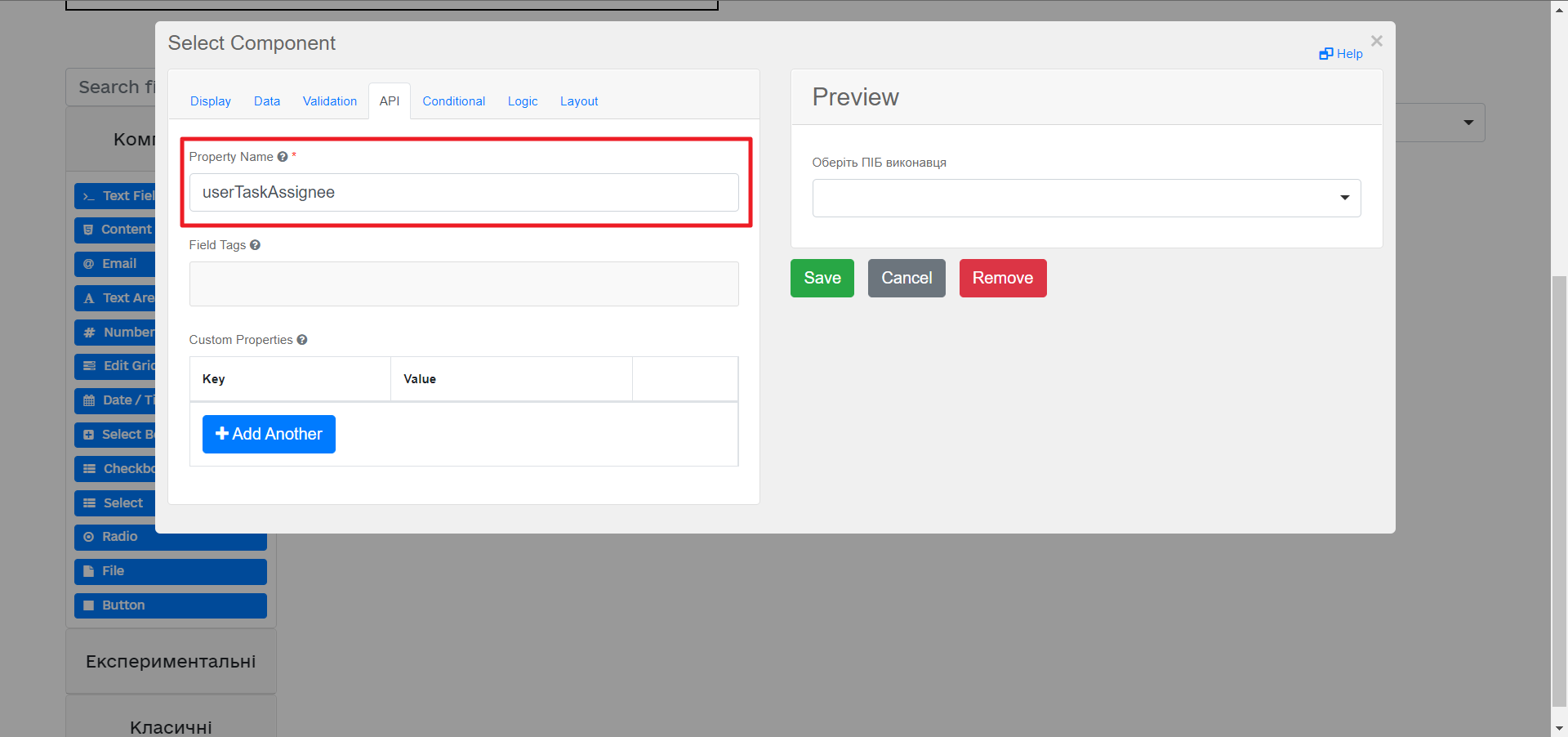Open the Display tab
1568x737 pixels.
(211, 101)
